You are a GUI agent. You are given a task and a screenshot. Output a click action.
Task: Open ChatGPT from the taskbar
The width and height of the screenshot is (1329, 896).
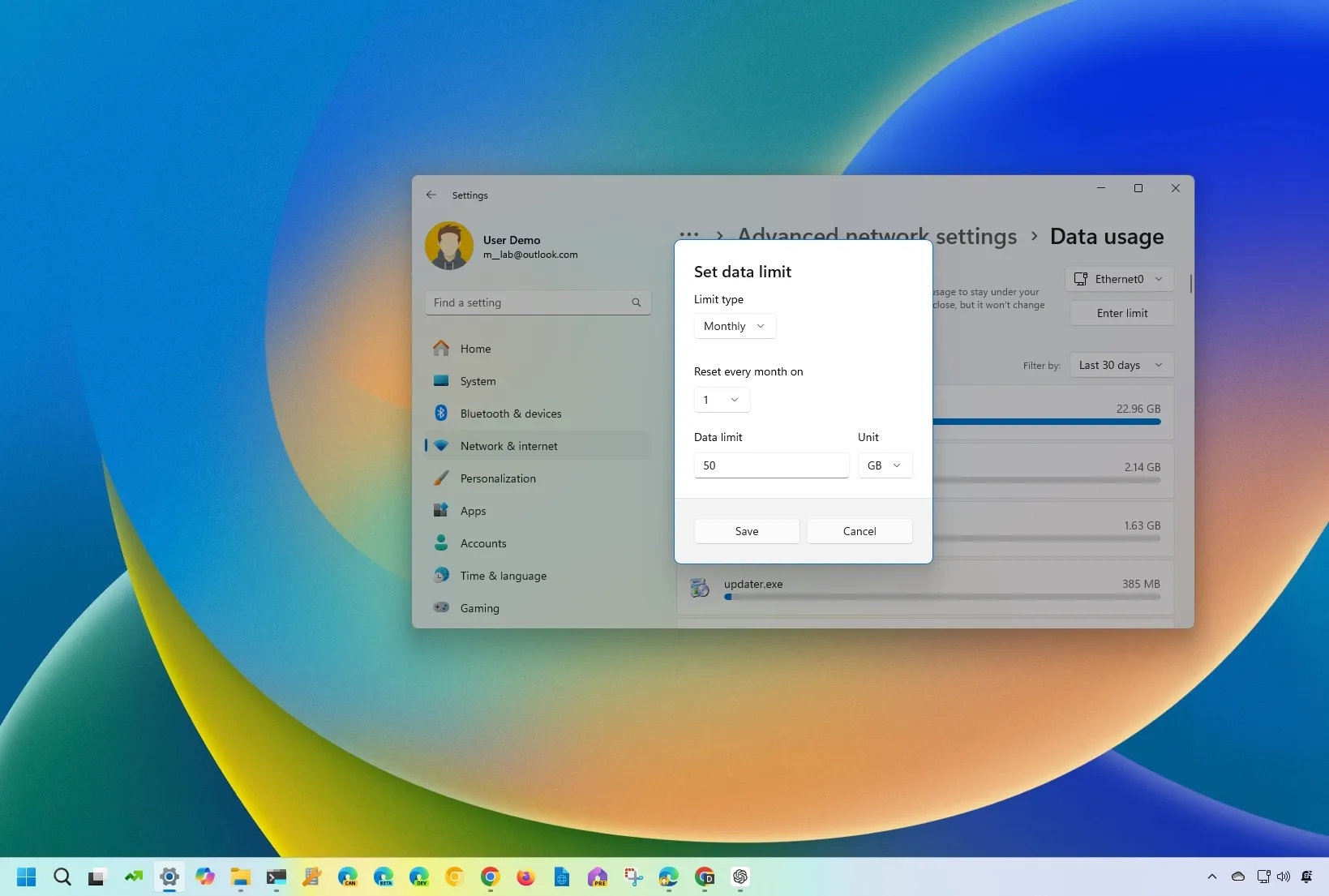[740, 877]
